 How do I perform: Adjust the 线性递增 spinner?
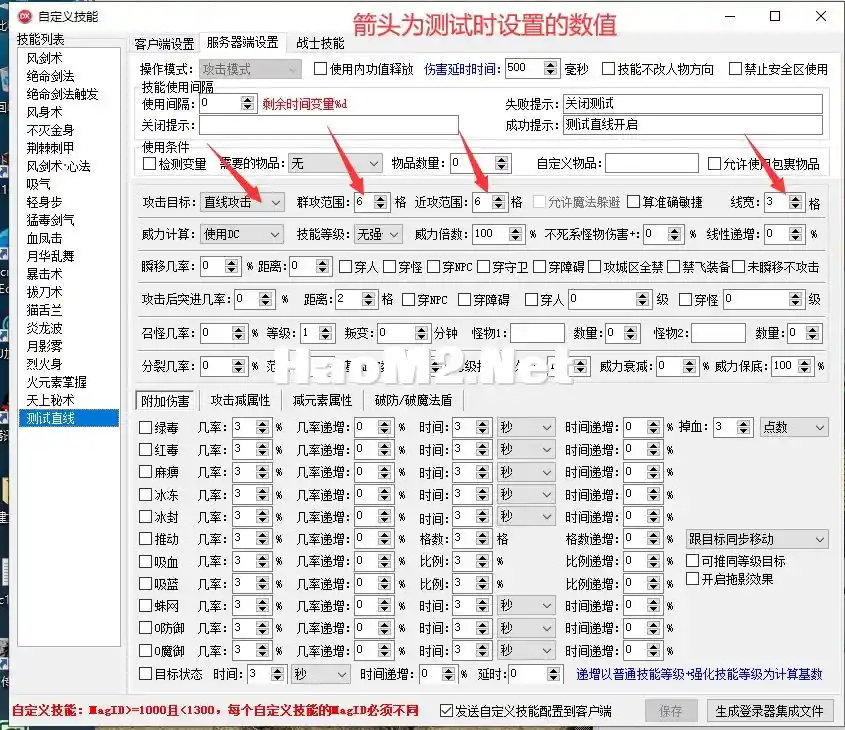[795, 234]
